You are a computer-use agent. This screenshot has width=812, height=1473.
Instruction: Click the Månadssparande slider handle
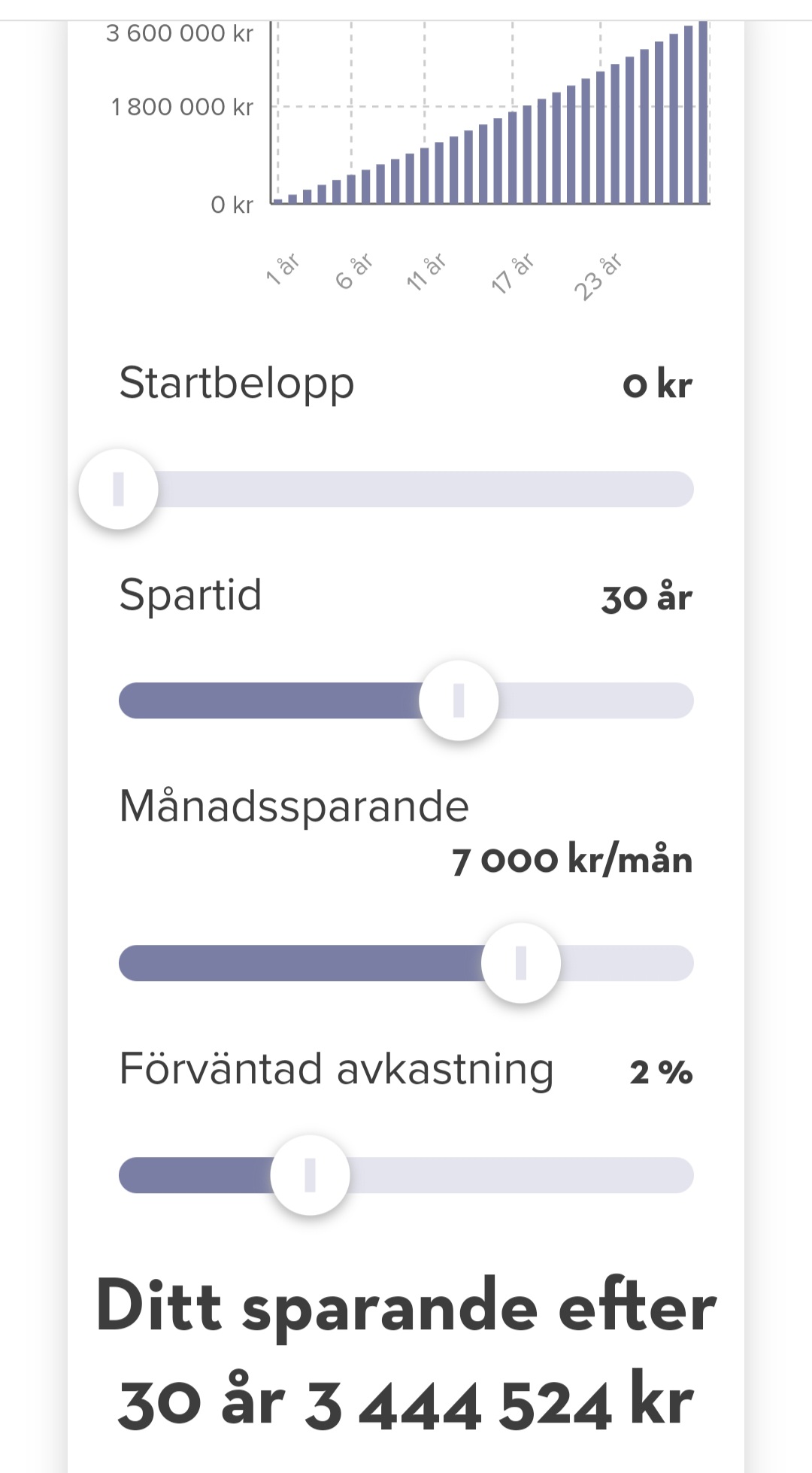click(x=521, y=963)
